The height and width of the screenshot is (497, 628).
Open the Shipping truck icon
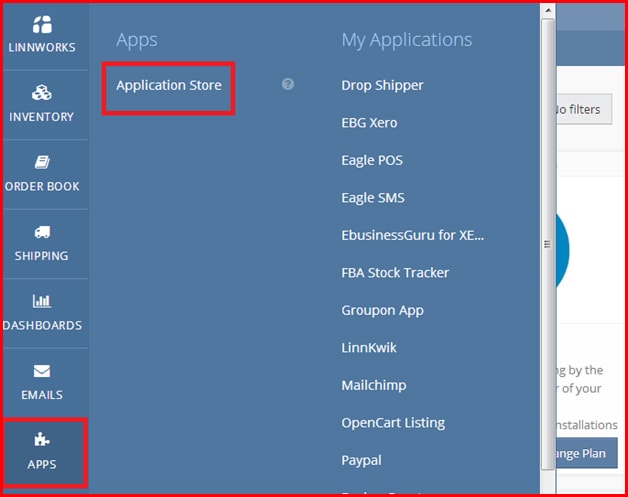coord(42,232)
